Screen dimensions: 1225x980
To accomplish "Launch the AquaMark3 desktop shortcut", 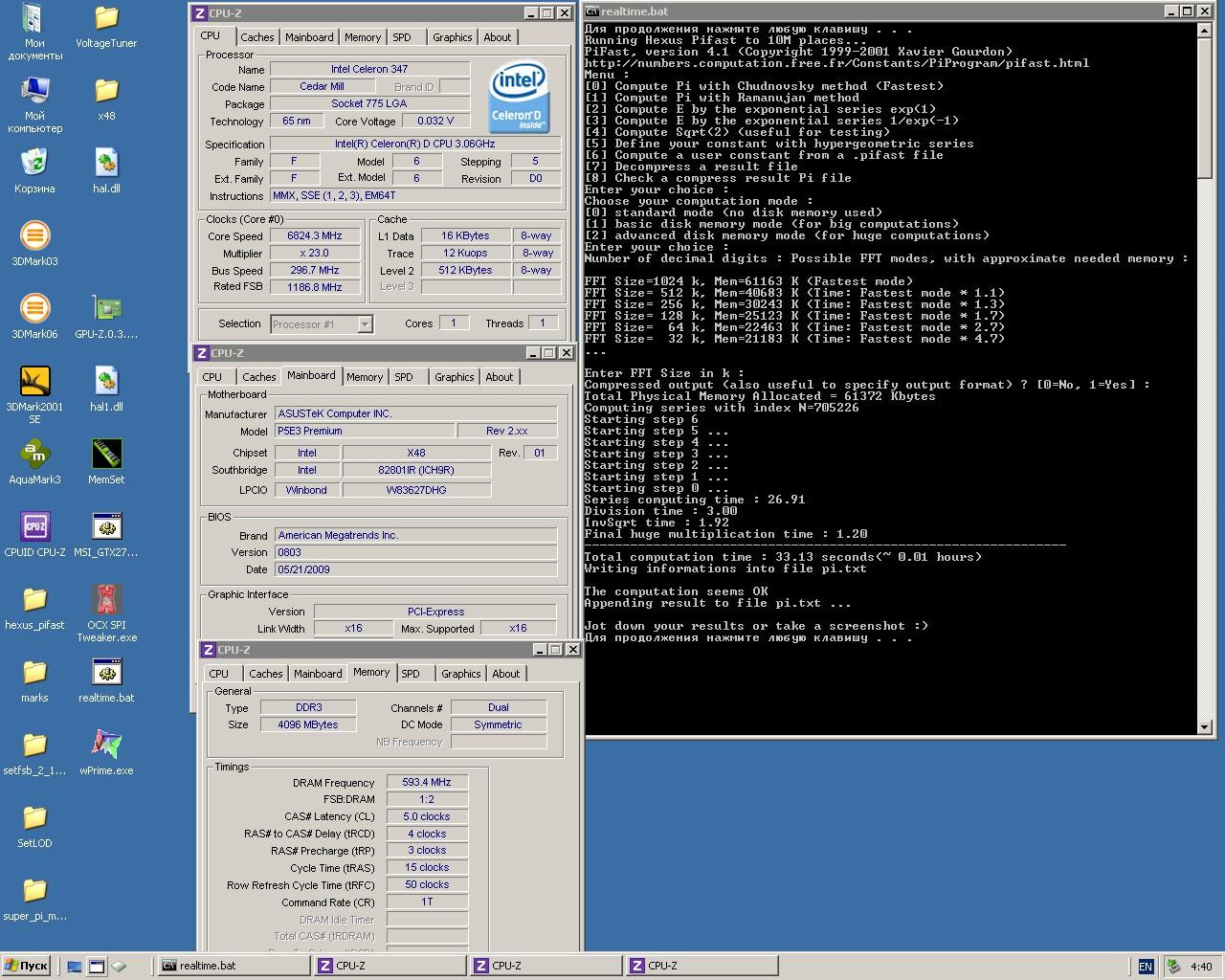I will [34, 462].
